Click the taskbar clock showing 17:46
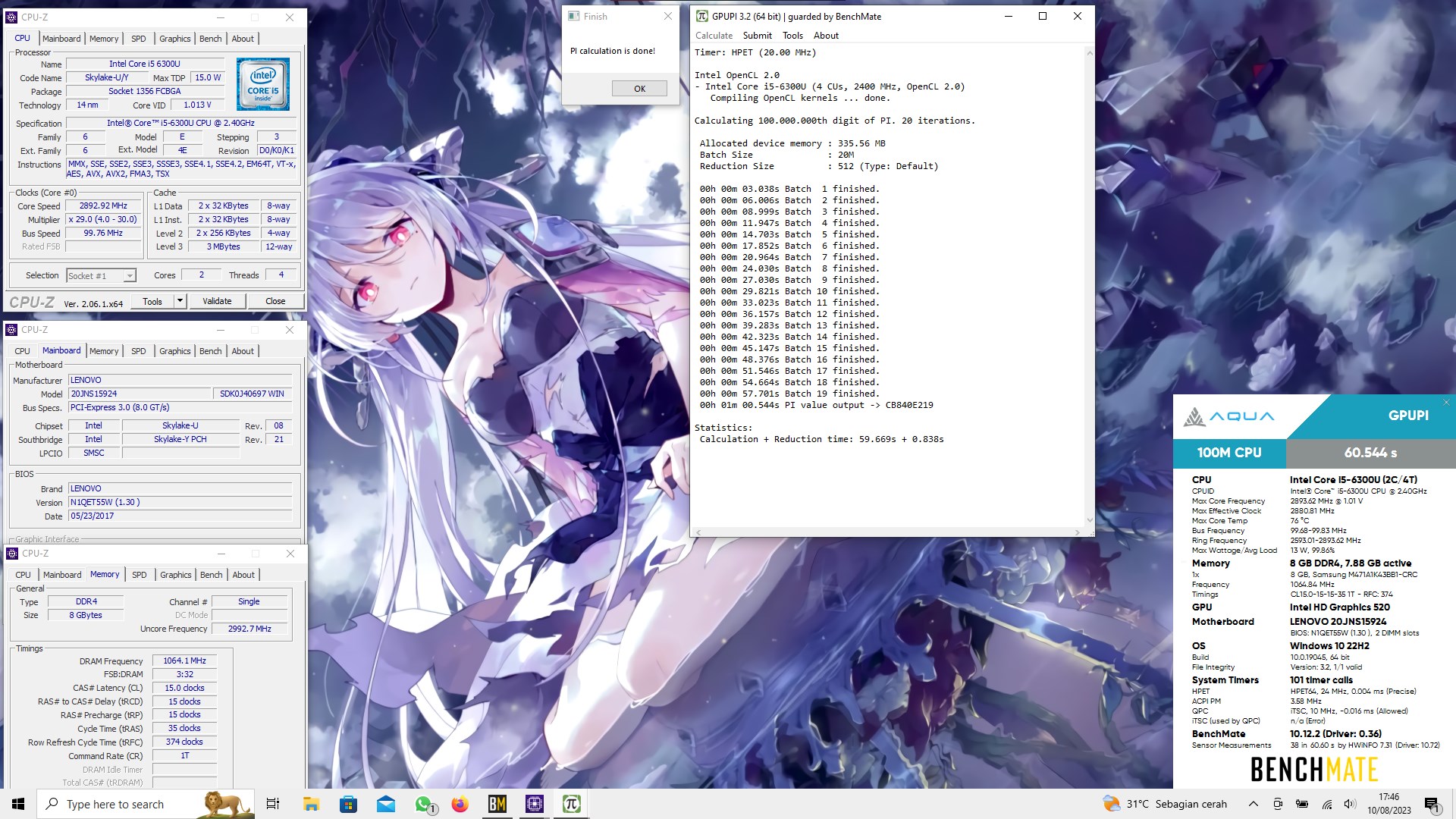Screen dimensions: 1456x819 pos(1389,804)
